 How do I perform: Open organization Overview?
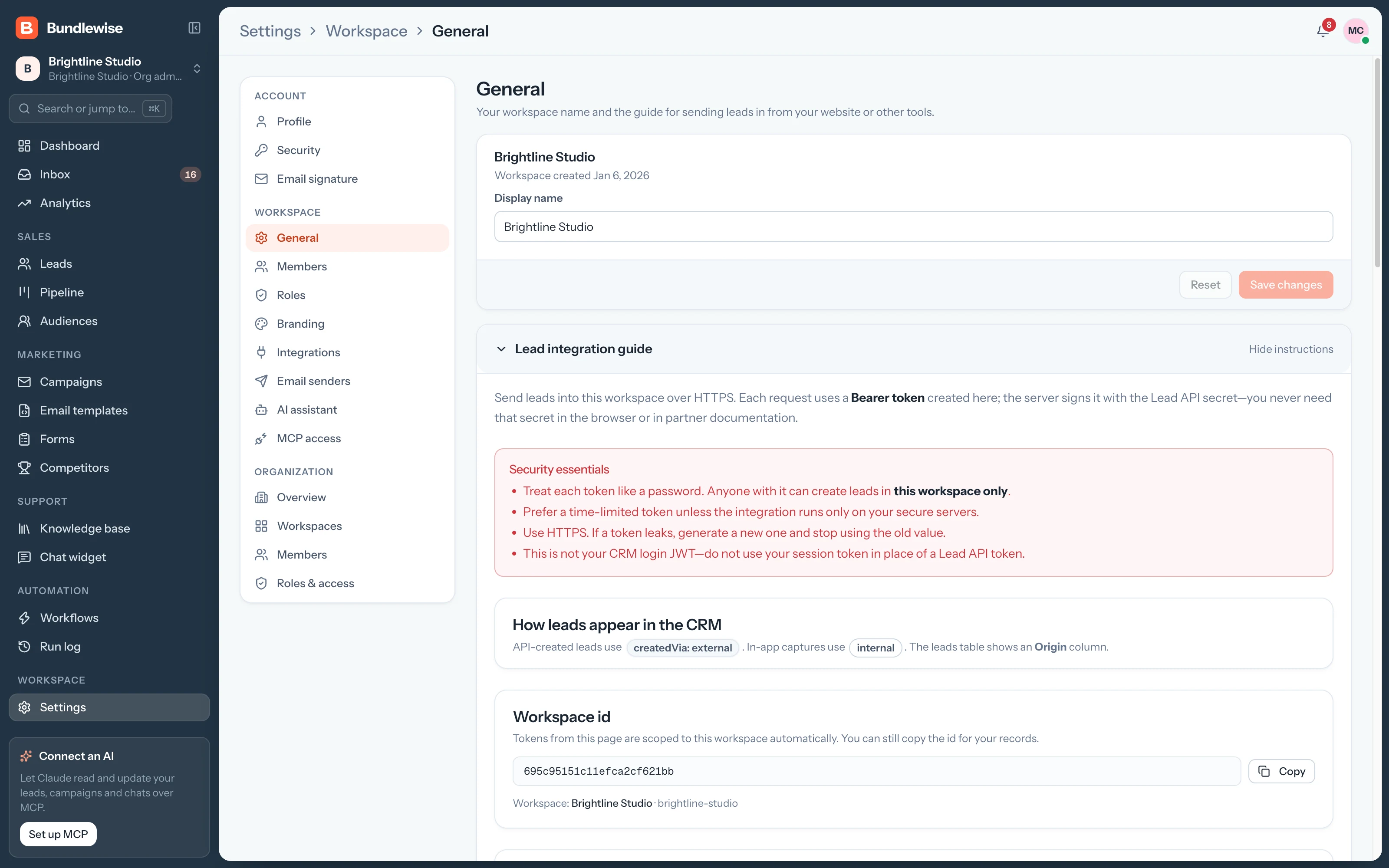[x=347, y=497]
